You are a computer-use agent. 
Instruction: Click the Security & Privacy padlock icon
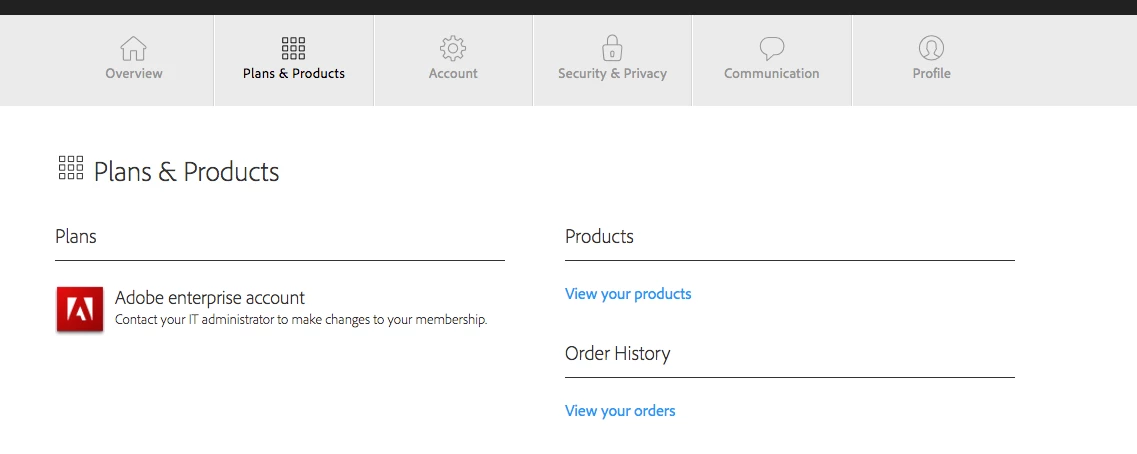click(x=612, y=48)
